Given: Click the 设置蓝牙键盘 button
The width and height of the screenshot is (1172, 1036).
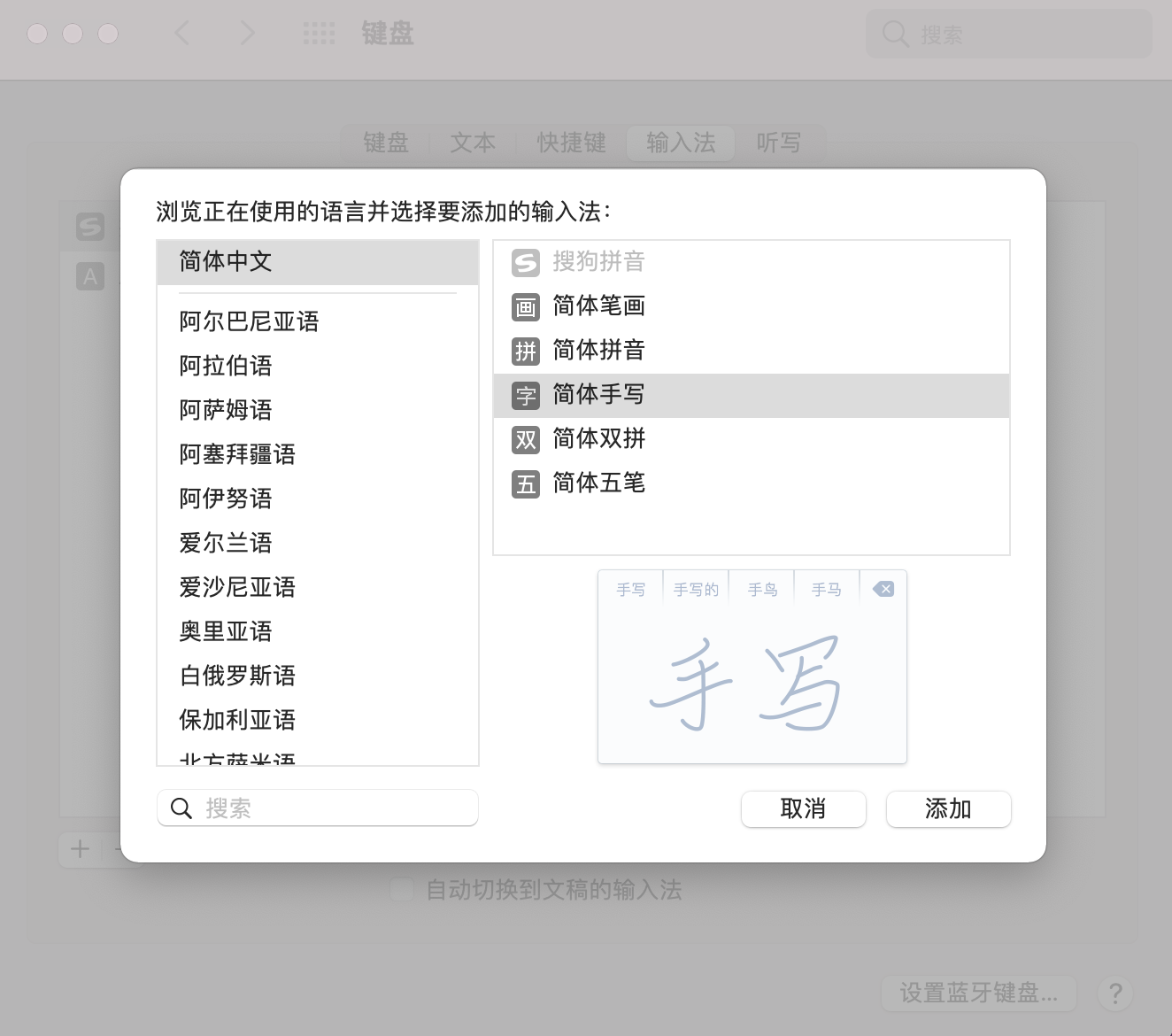Looking at the screenshot, I should (x=978, y=993).
